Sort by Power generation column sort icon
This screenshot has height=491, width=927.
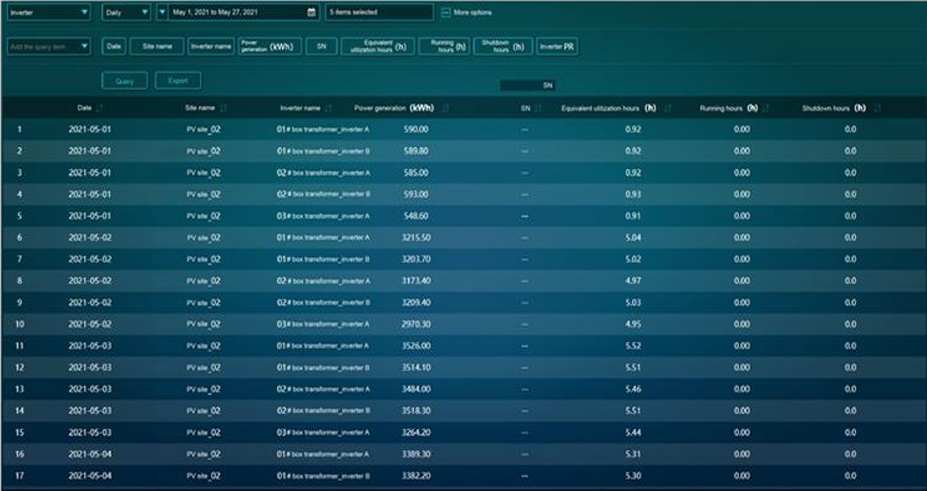(445, 109)
